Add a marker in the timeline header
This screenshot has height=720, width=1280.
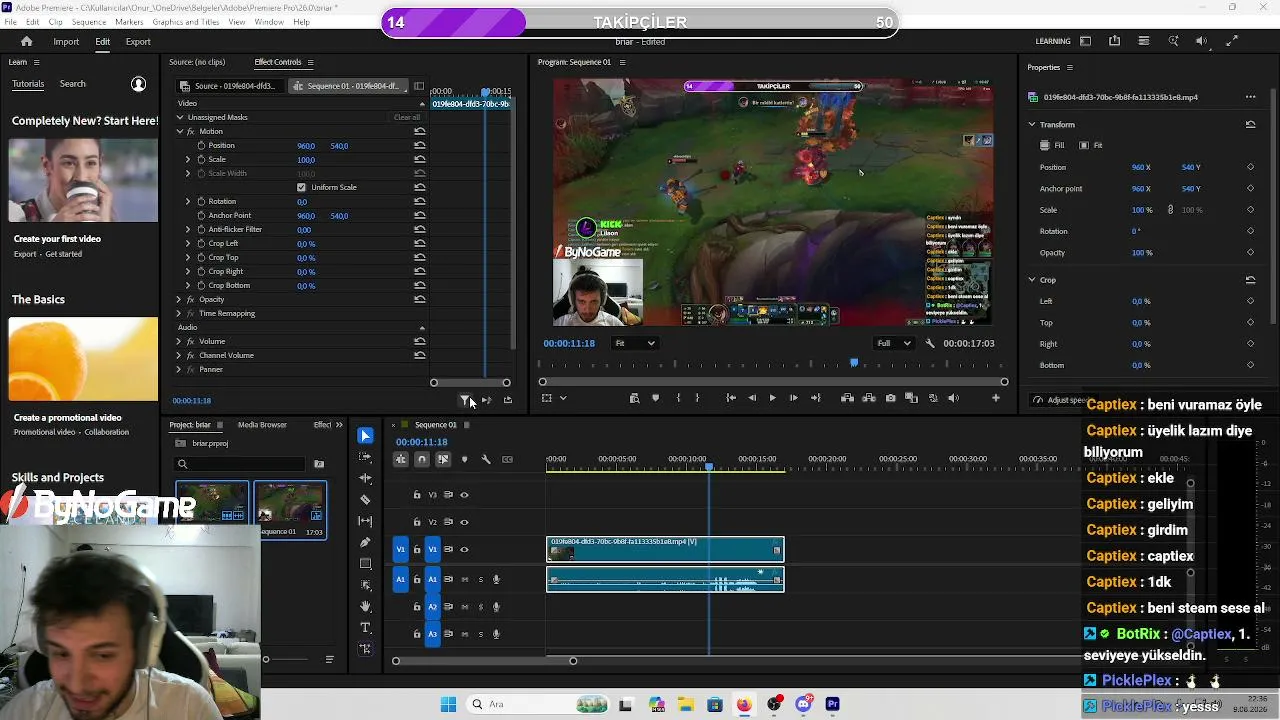click(x=464, y=459)
